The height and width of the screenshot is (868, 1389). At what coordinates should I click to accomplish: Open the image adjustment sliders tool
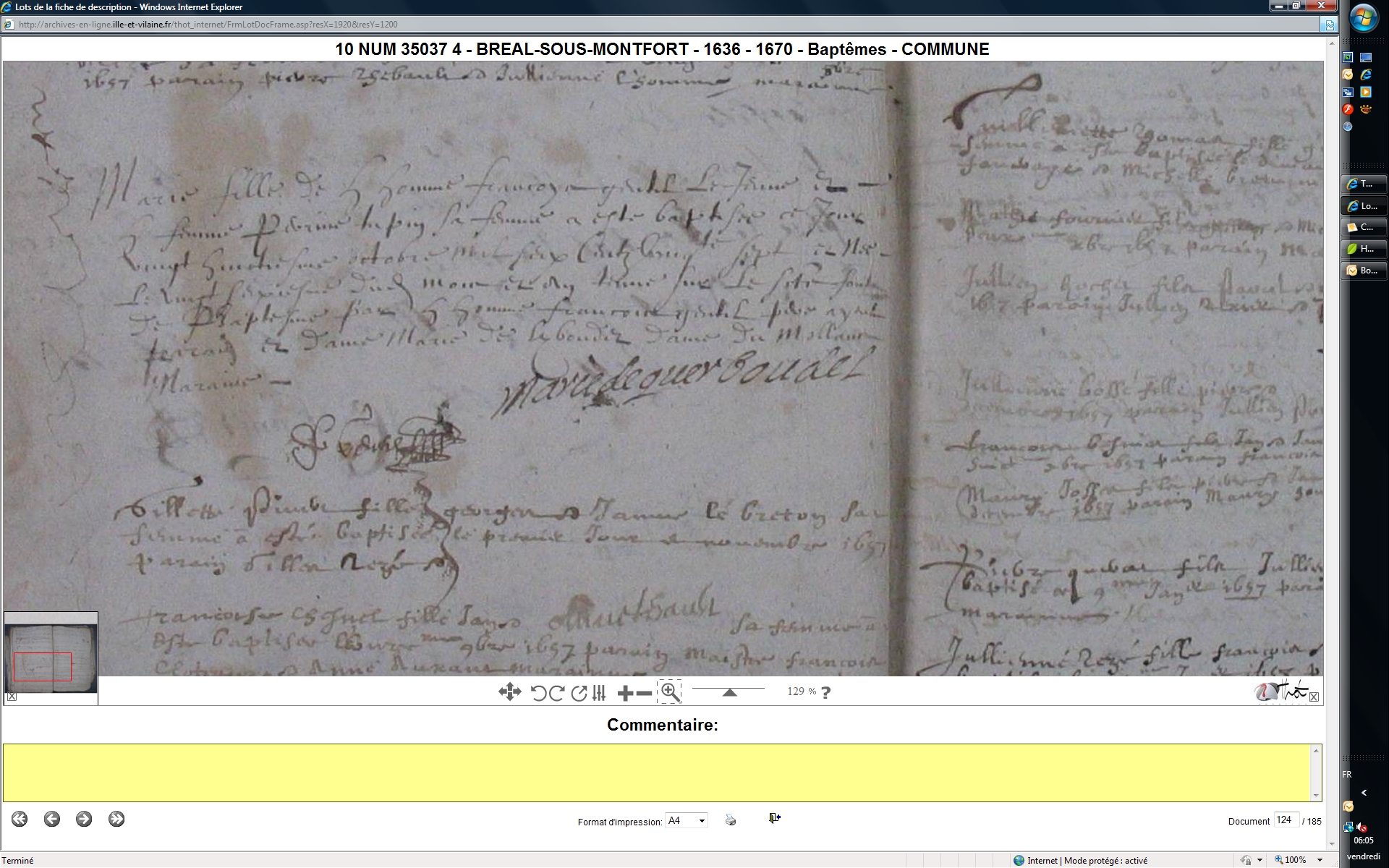598,693
